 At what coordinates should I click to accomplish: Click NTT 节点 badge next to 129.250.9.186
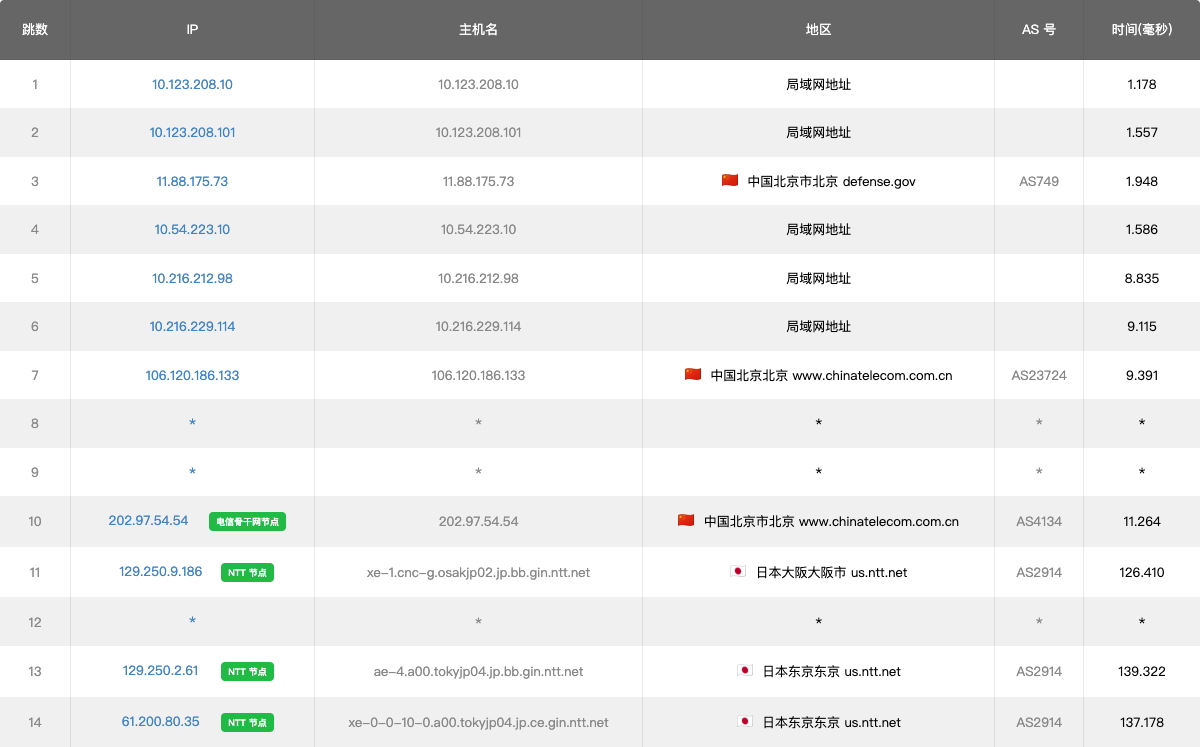tap(248, 572)
